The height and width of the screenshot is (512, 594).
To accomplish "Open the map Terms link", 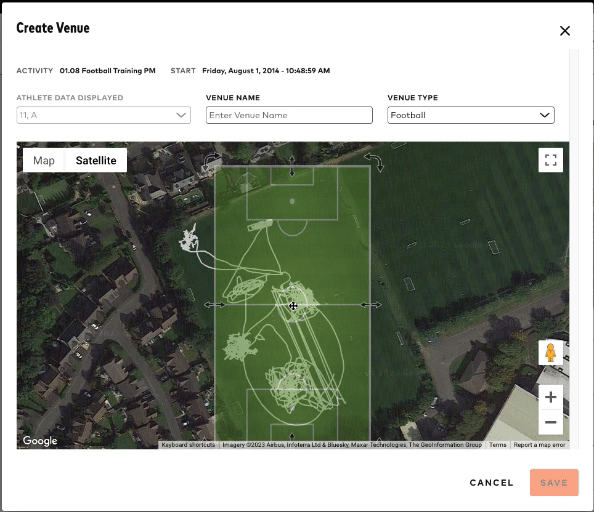I will click(x=497, y=445).
